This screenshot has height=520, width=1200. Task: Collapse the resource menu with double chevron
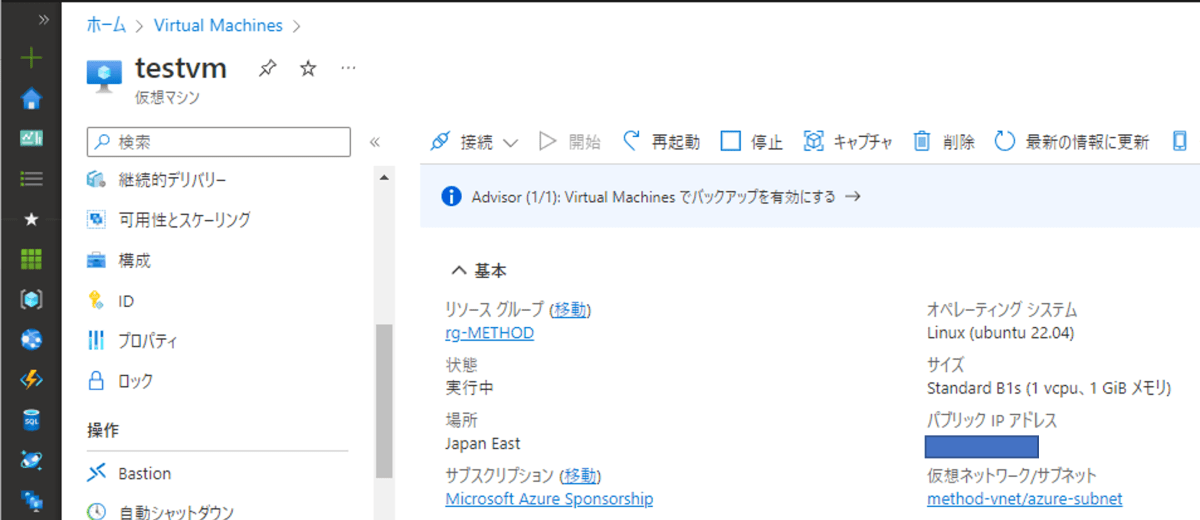coord(375,142)
